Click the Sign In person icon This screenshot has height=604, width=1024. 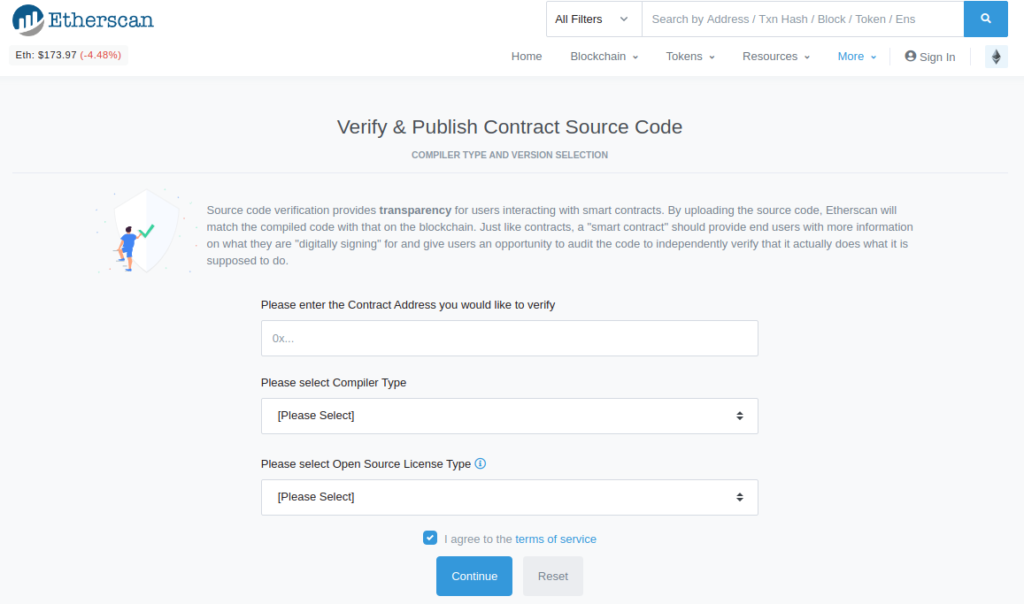tap(910, 56)
